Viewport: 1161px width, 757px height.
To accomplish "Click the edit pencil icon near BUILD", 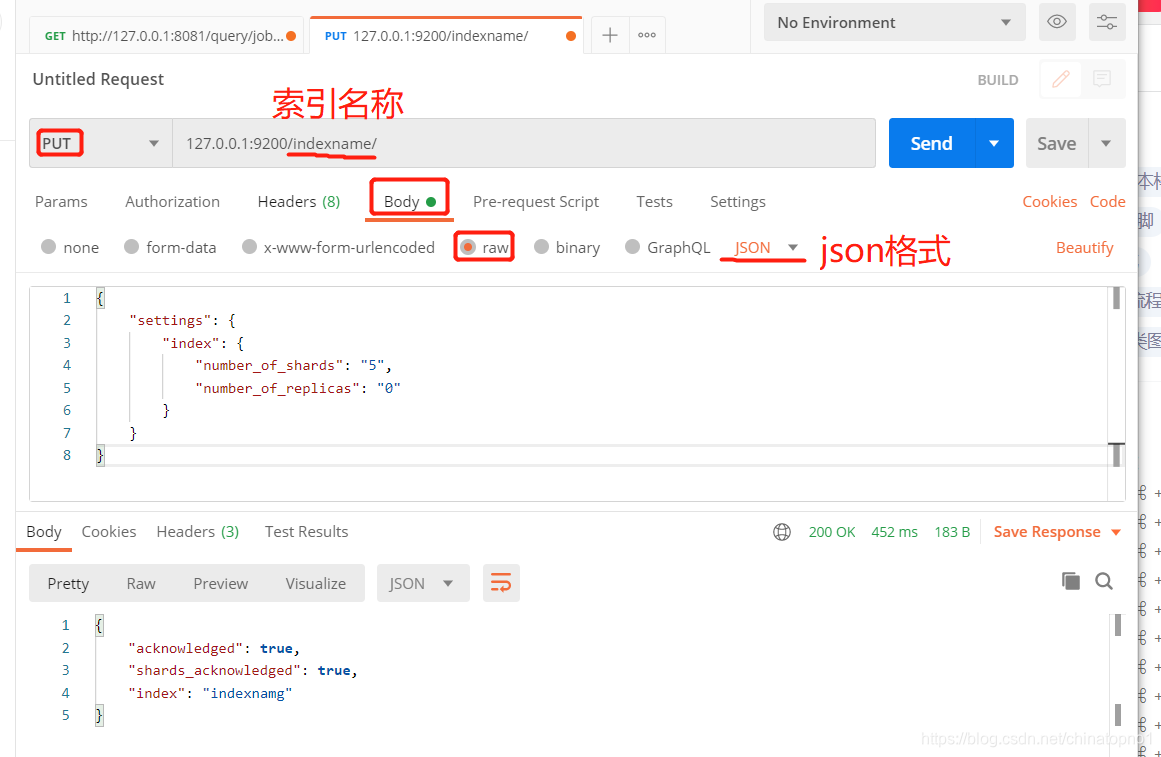I will (1060, 79).
